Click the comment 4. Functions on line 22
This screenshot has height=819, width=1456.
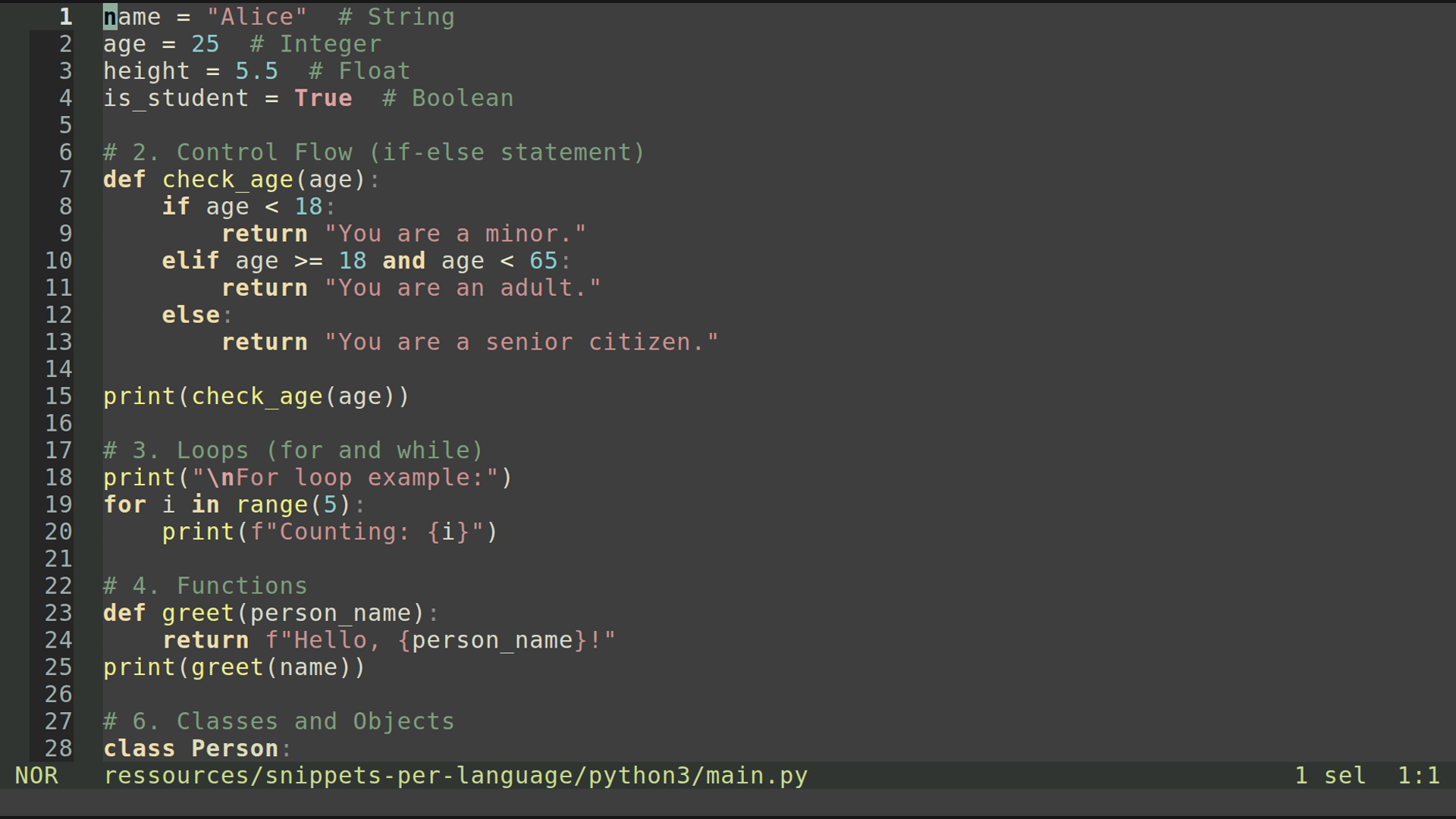(x=205, y=585)
